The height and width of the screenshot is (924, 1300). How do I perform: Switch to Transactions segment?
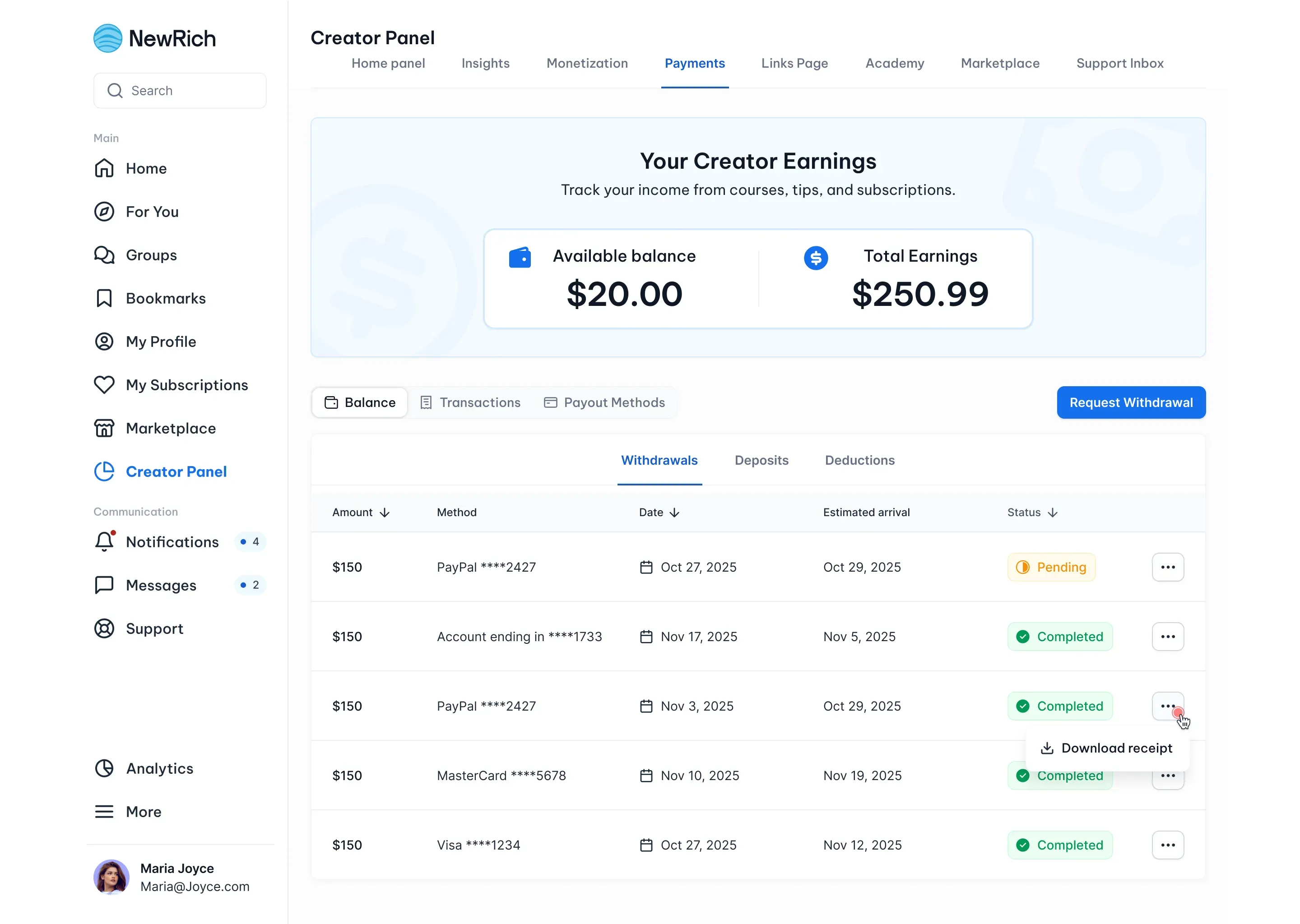coord(470,402)
